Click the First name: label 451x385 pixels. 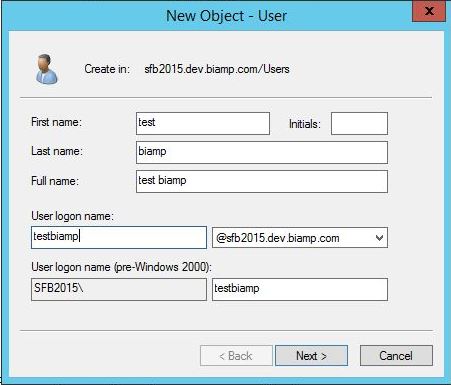click(x=56, y=122)
